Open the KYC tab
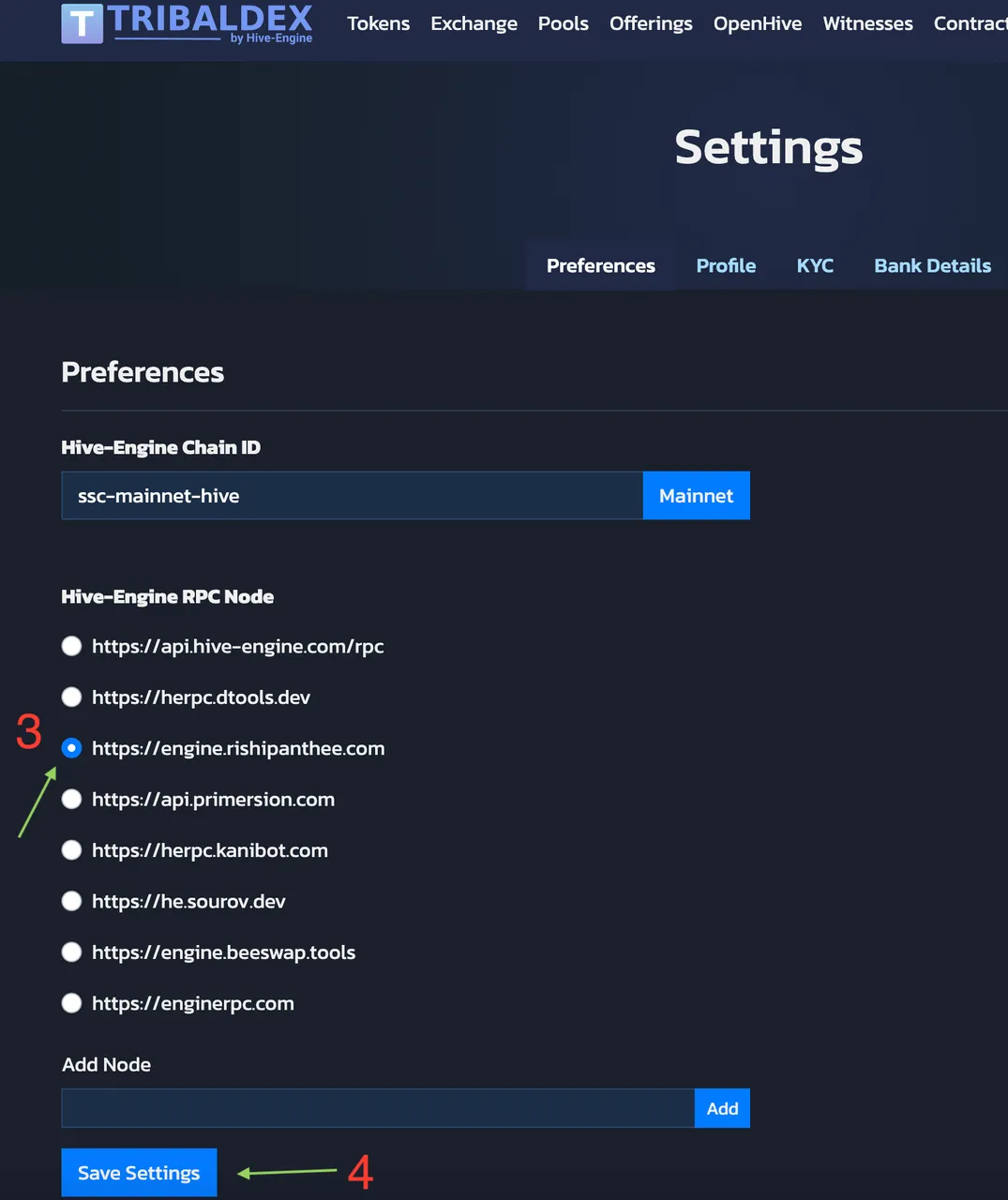This screenshot has width=1008, height=1200. click(x=815, y=265)
